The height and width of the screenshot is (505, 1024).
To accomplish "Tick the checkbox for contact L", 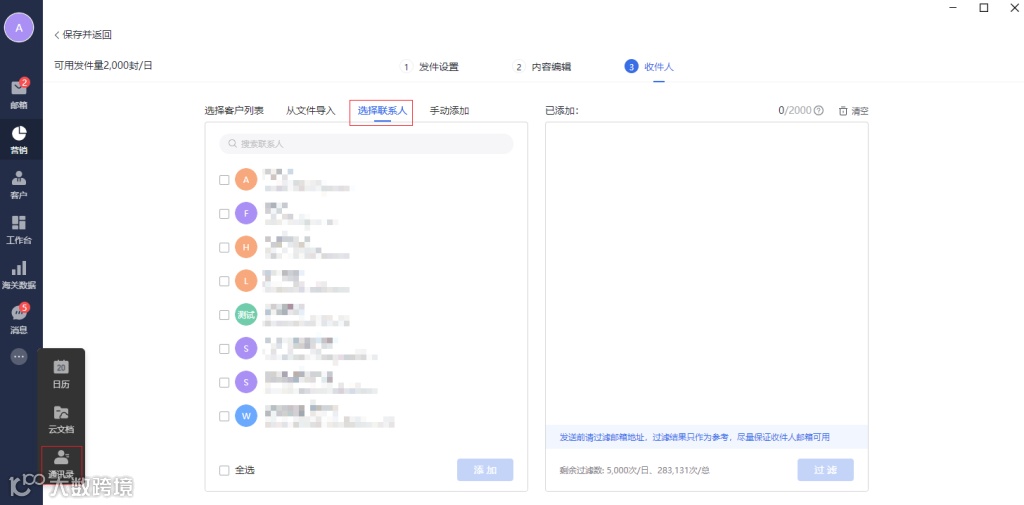I will pyautogui.click(x=224, y=281).
